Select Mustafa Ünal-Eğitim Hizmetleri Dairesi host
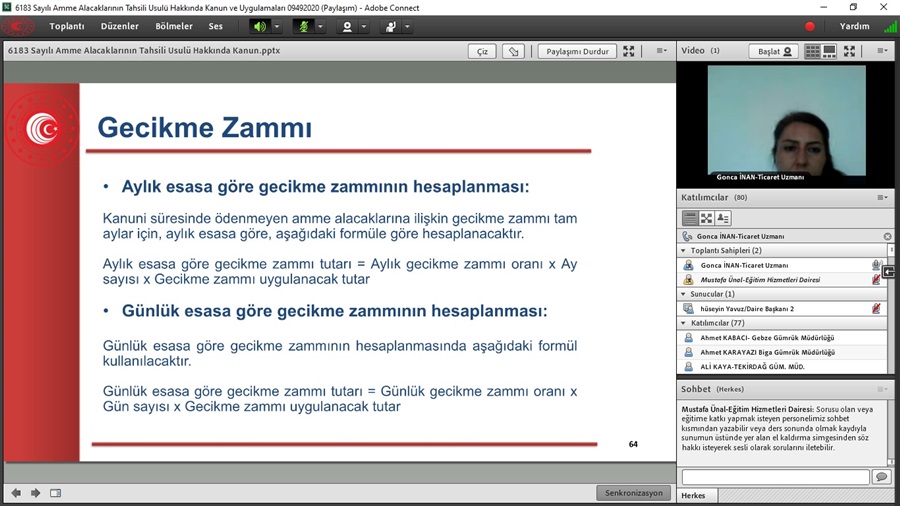The image size is (900, 506). coord(760,280)
